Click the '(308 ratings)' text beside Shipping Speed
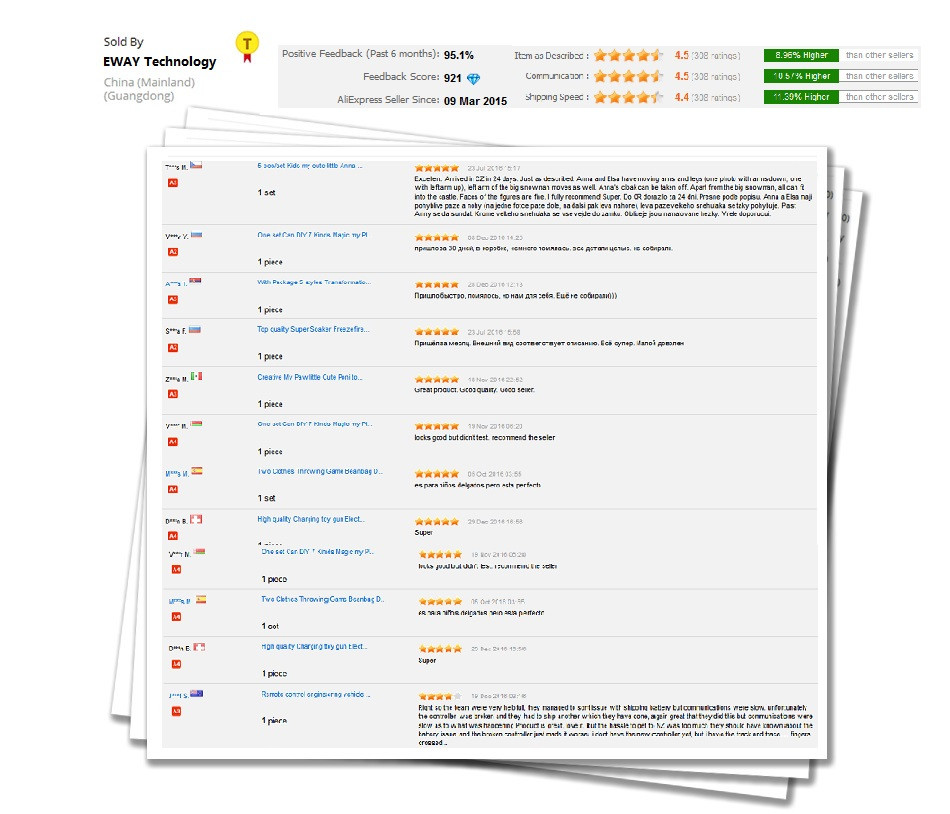This screenshot has height=814, width=950. pyautogui.click(x=726, y=97)
